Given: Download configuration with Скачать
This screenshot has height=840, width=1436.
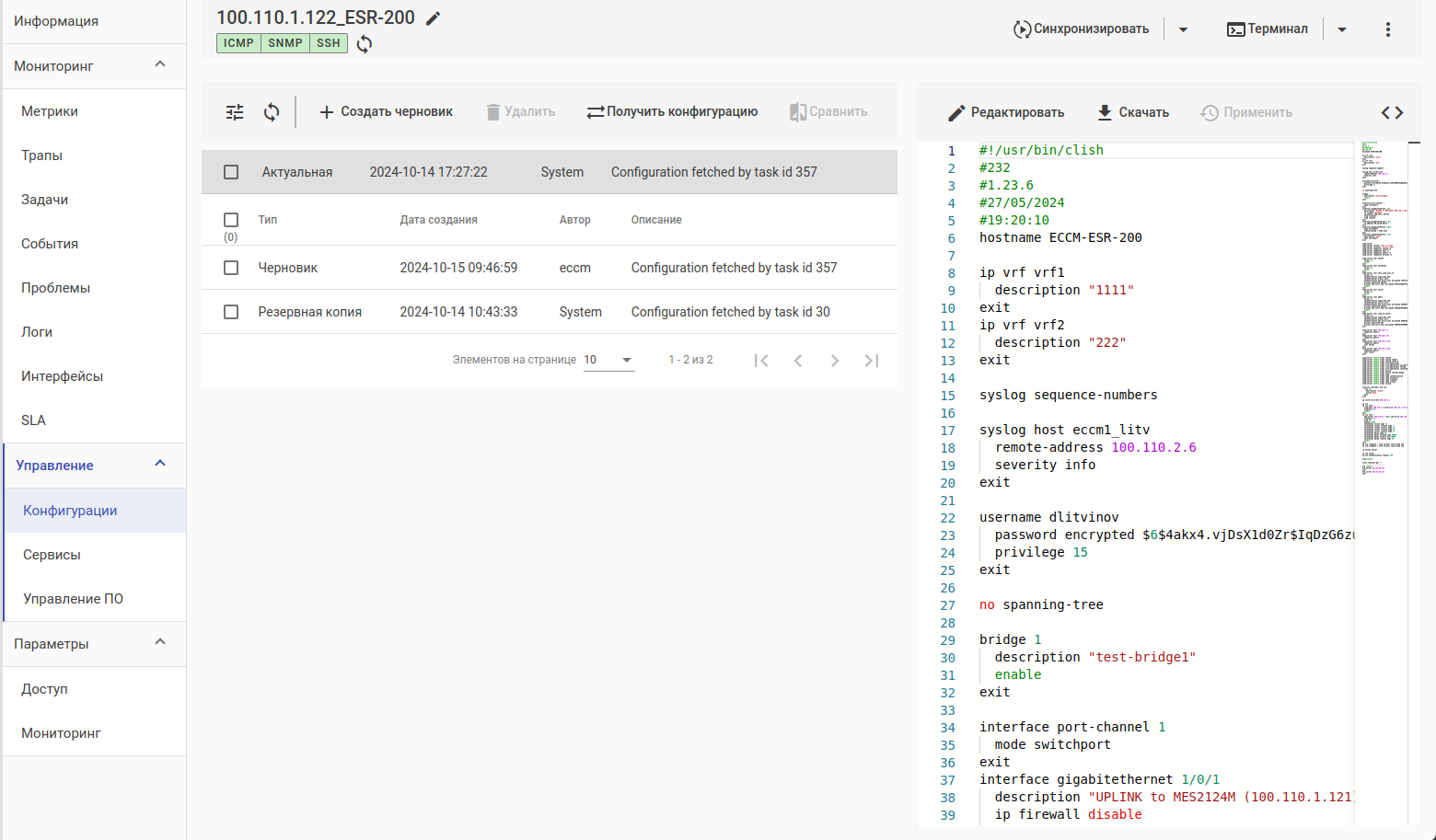Looking at the screenshot, I should pos(1132,112).
